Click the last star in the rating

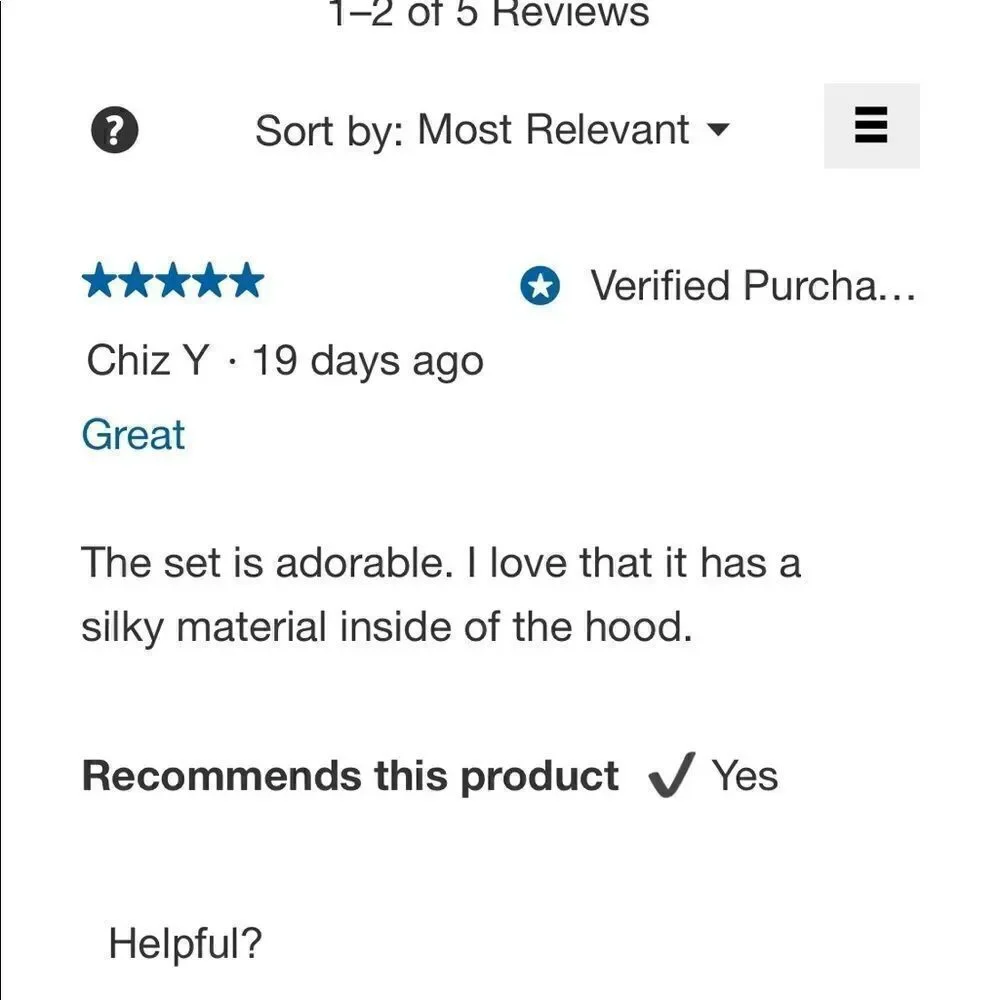point(247,281)
